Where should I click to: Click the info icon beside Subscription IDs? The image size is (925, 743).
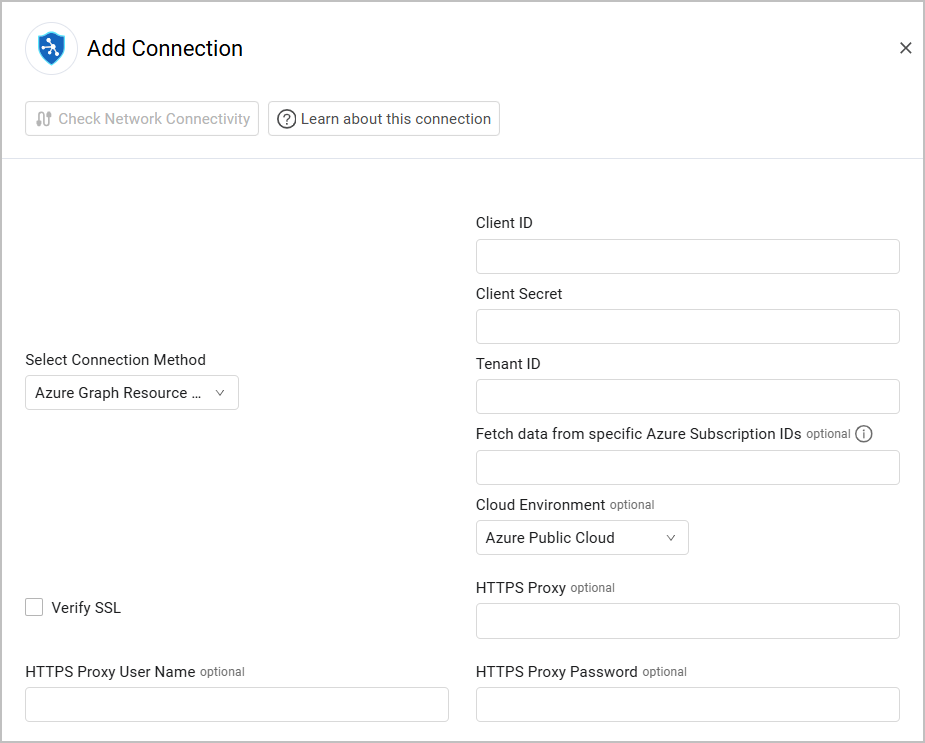[864, 434]
